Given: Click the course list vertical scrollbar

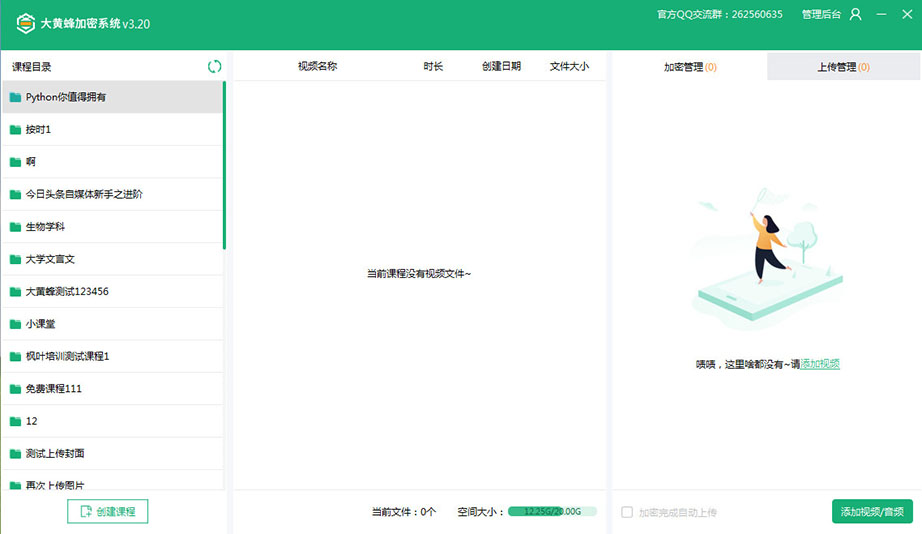Looking at the screenshot, I should (x=224, y=165).
